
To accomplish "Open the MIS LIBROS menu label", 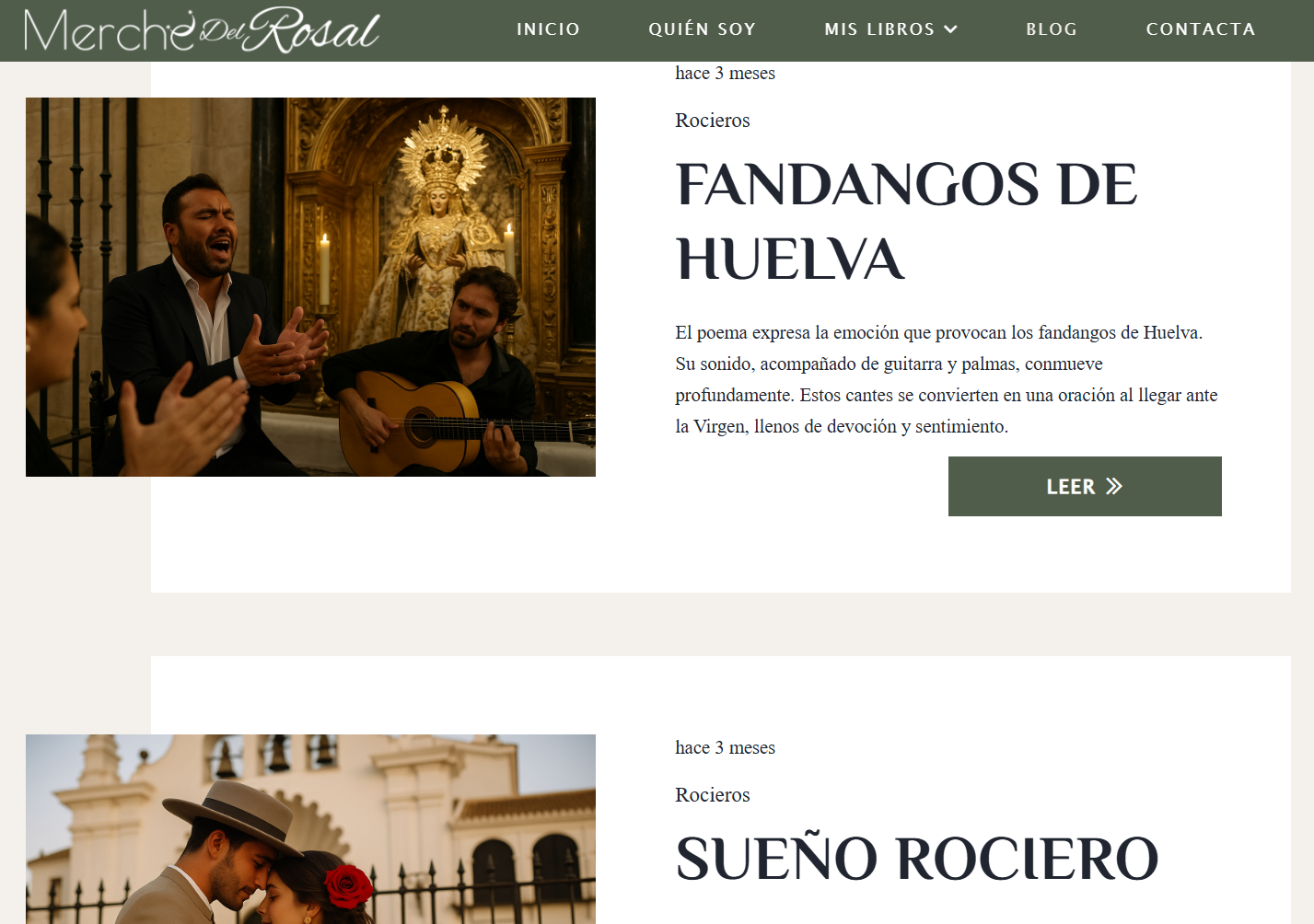I will click(879, 29).
